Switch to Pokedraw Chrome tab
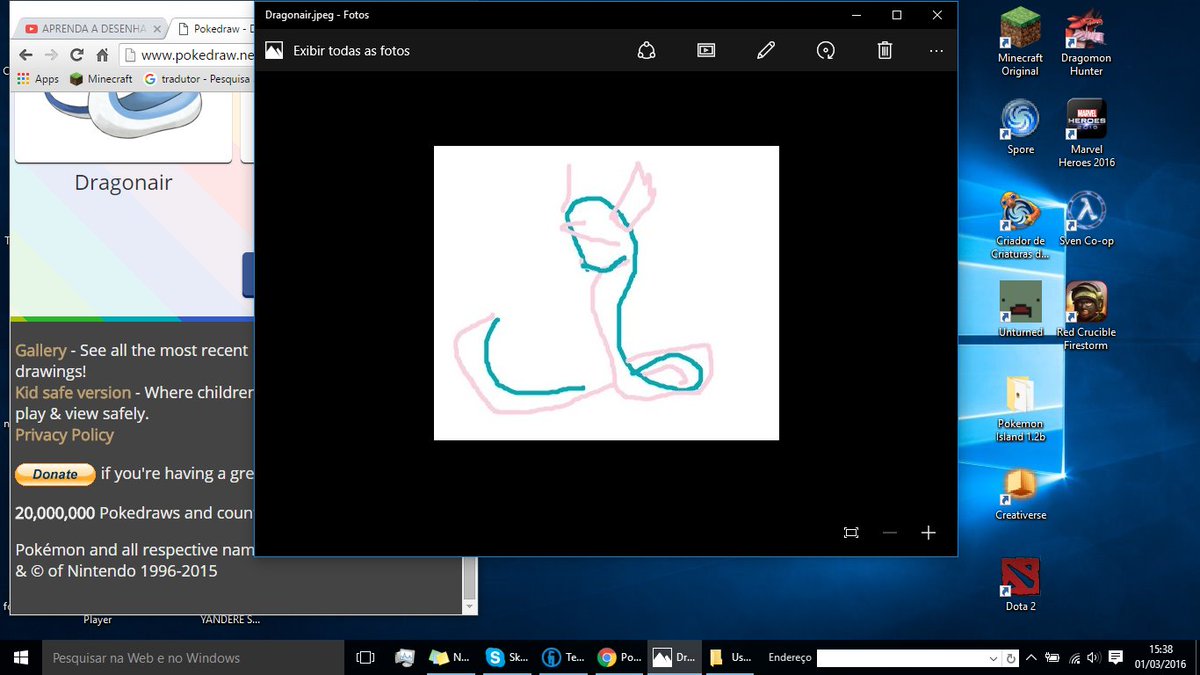1200x675 pixels. [x=212, y=29]
